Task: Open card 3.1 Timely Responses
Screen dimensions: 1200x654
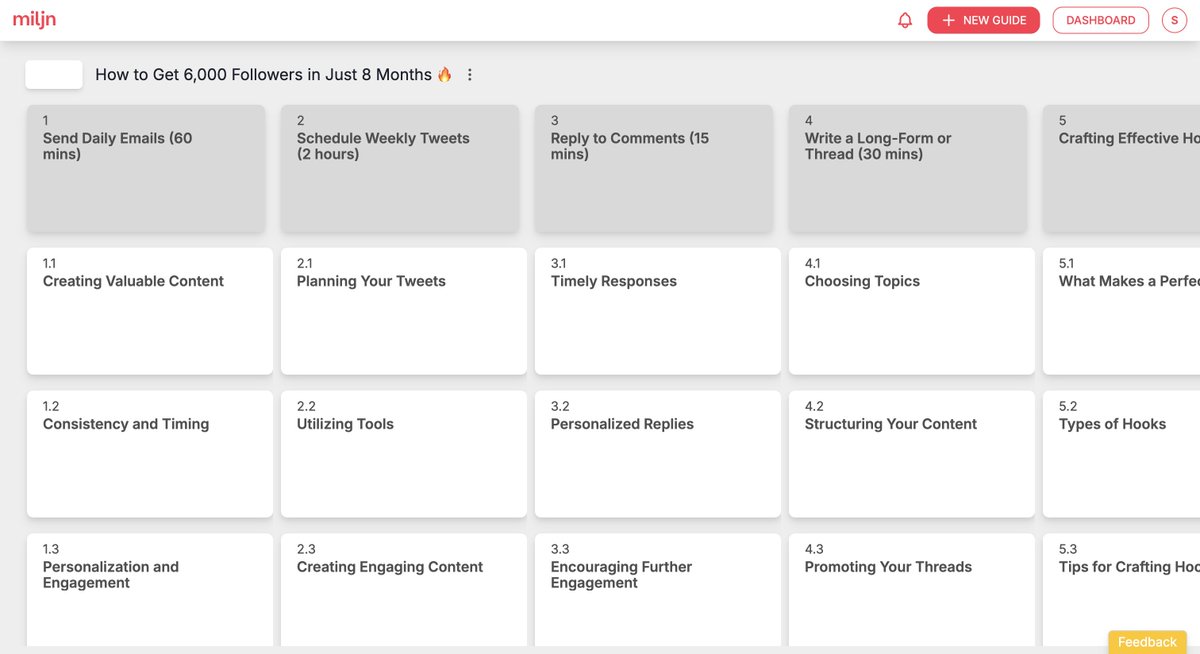Action: pos(658,311)
